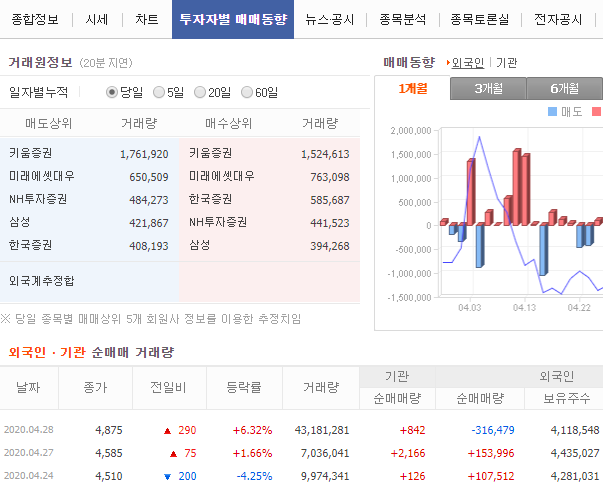The height and width of the screenshot is (495, 603).
Task: Click NH투자증권 in the sell-side list
Action: click(x=38, y=199)
